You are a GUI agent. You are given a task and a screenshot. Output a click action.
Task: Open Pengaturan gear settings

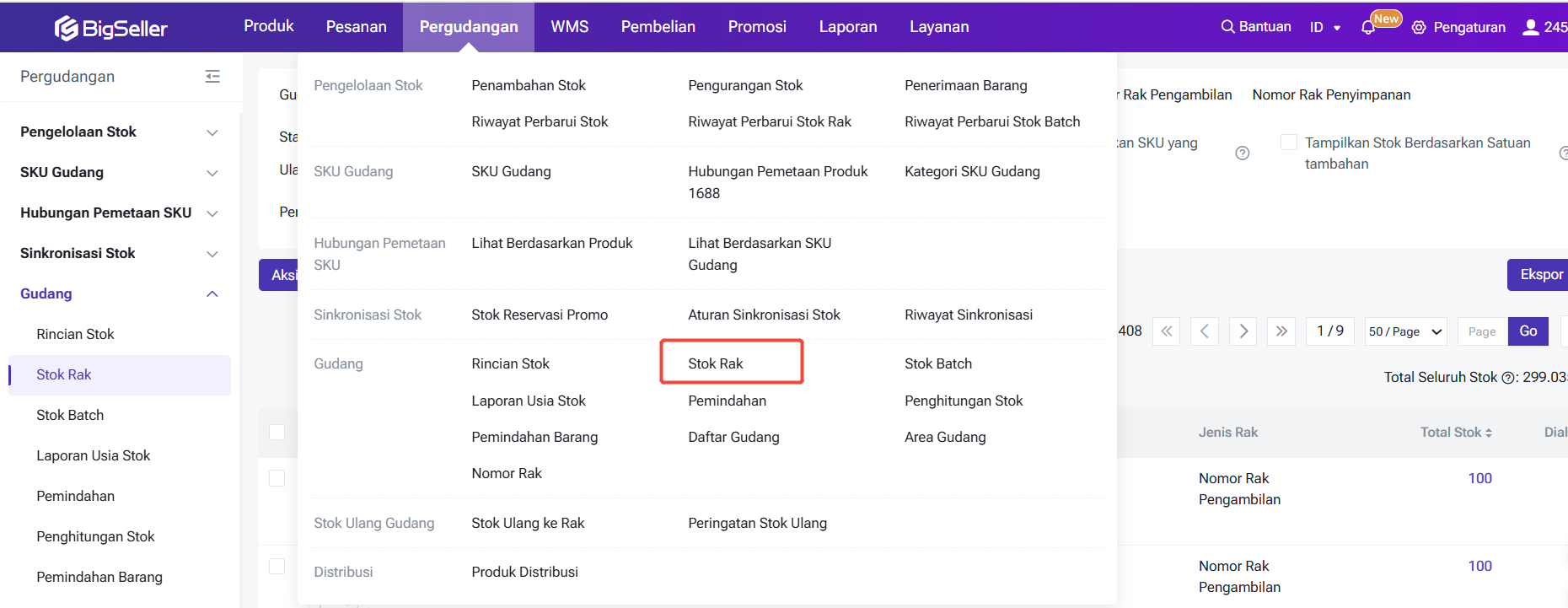coord(1419,28)
